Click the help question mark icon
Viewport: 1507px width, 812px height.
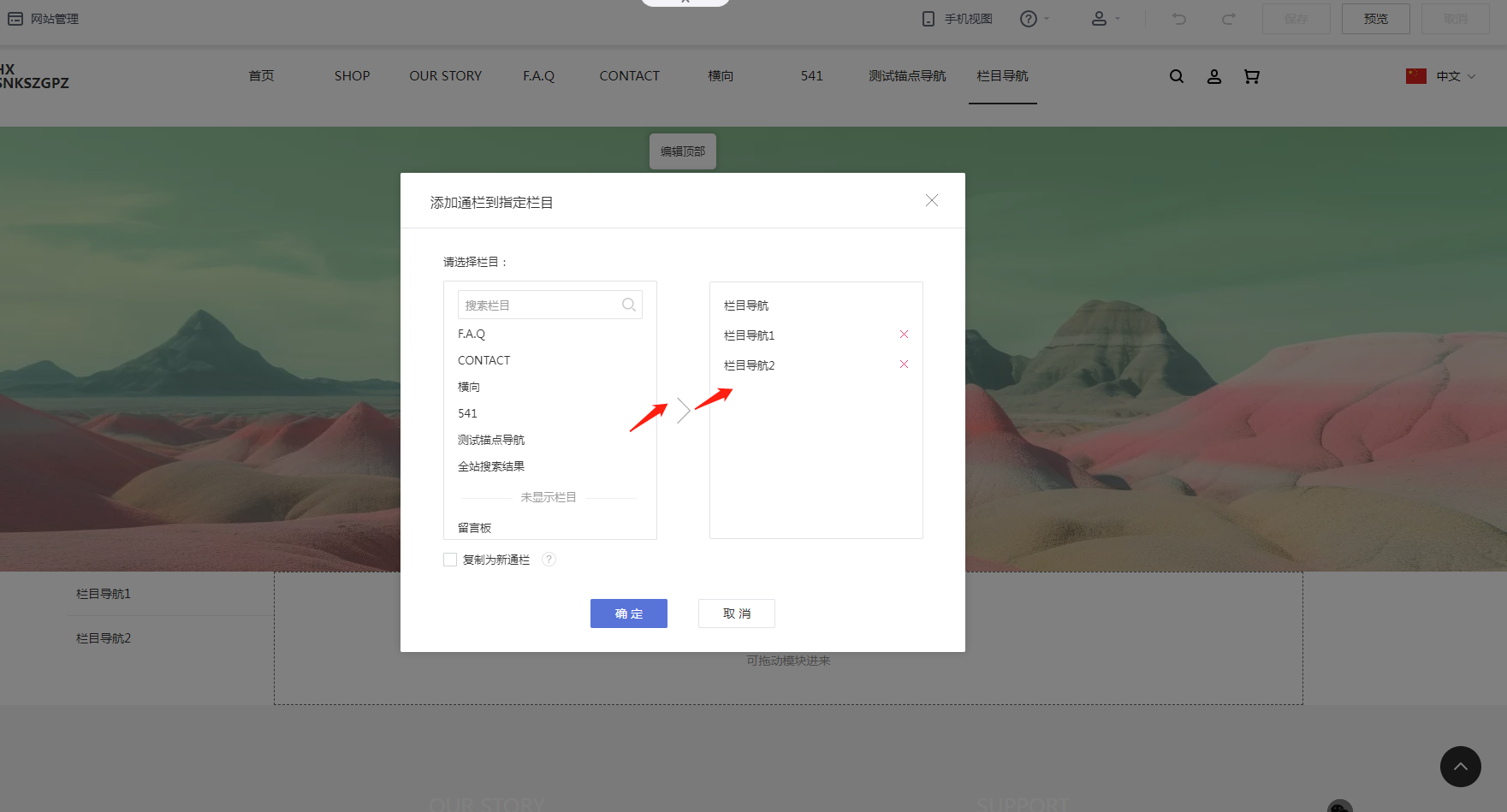pyautogui.click(x=1029, y=19)
